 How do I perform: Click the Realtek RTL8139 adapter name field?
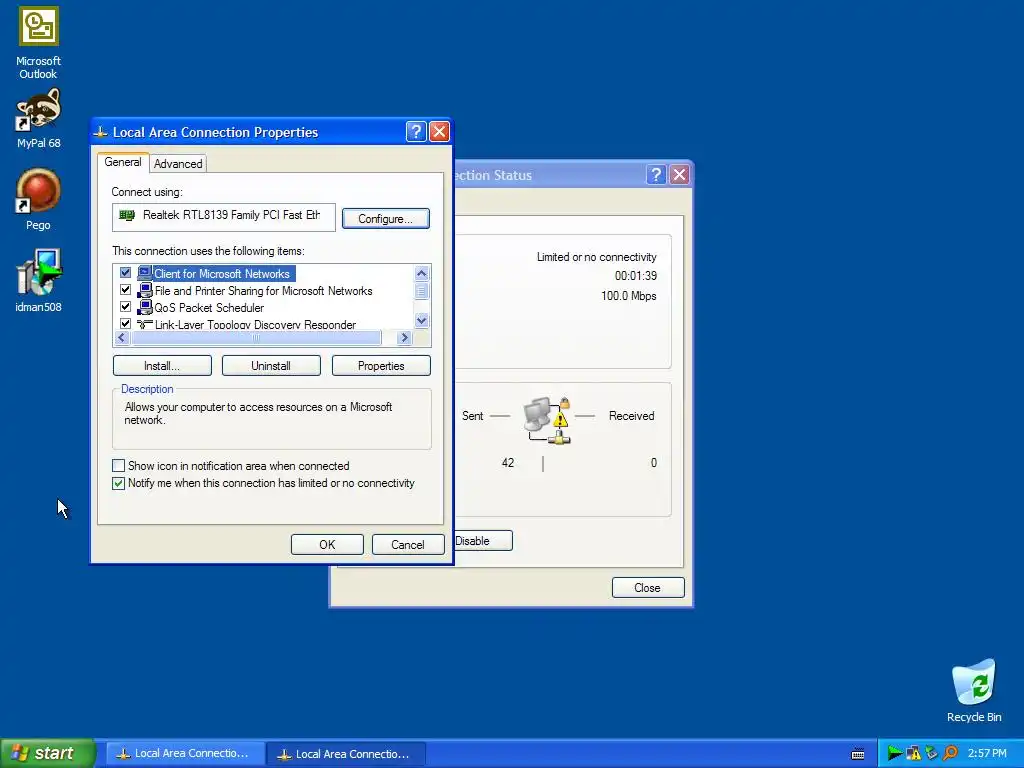(x=224, y=217)
